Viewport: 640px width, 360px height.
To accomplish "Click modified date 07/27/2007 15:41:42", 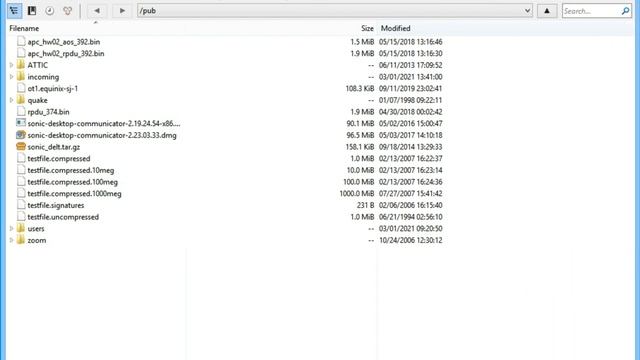I will 411,194.
